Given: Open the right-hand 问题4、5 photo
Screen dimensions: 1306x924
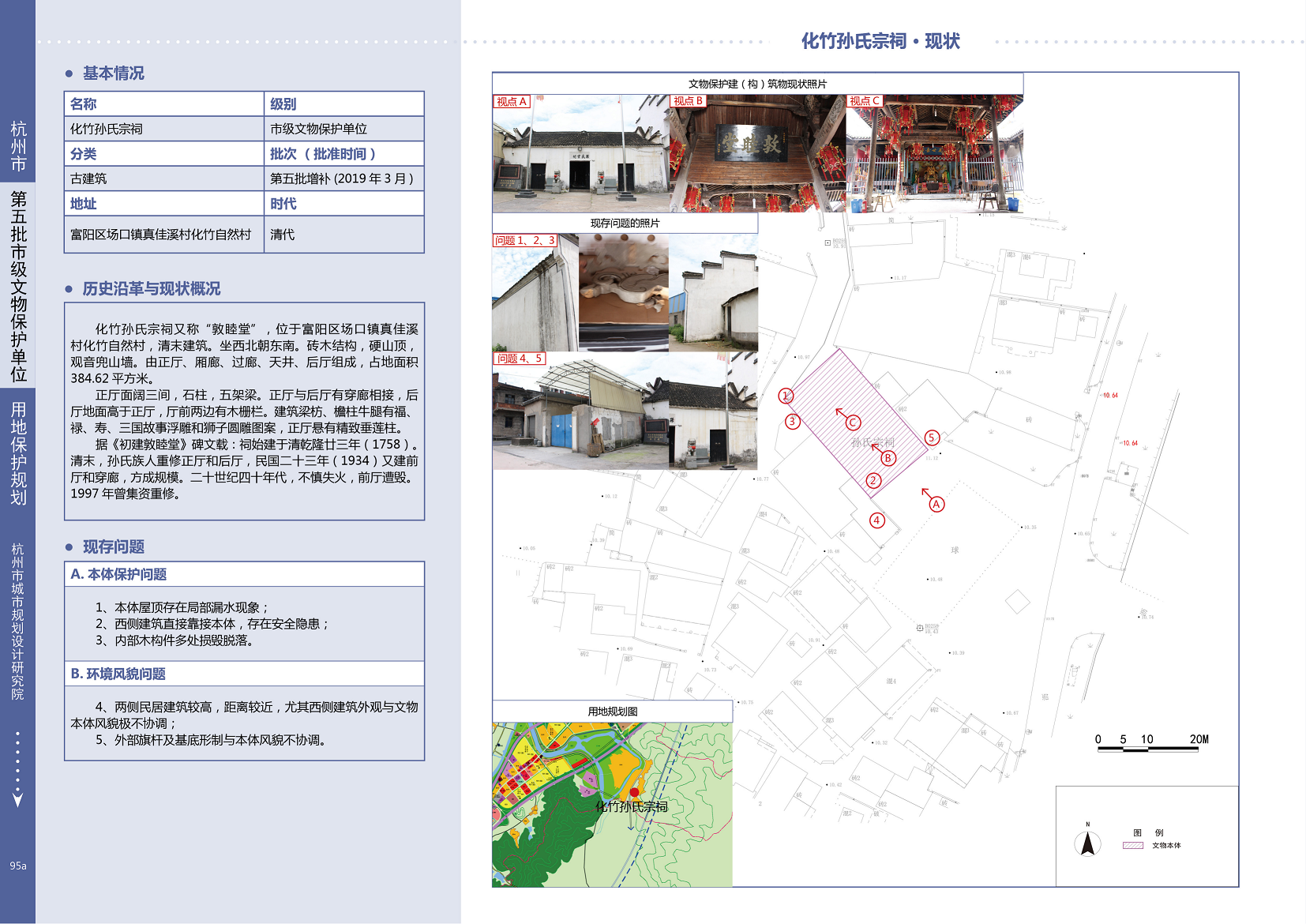Looking at the screenshot, I should (x=713, y=411).
